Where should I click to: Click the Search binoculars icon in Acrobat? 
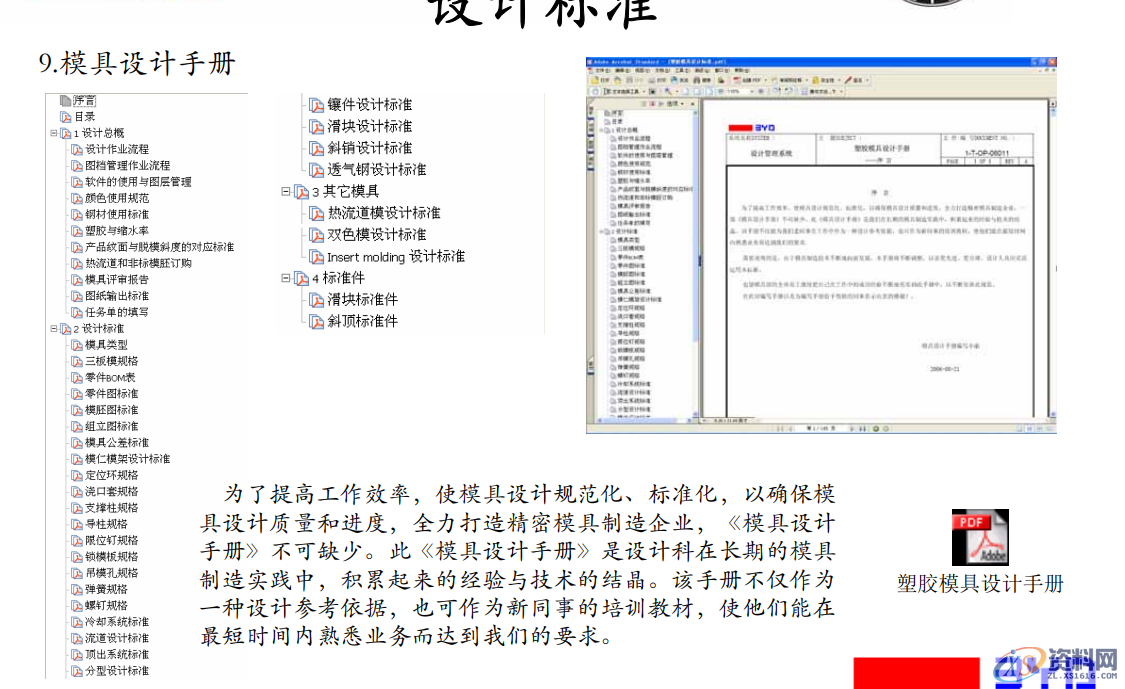696,80
